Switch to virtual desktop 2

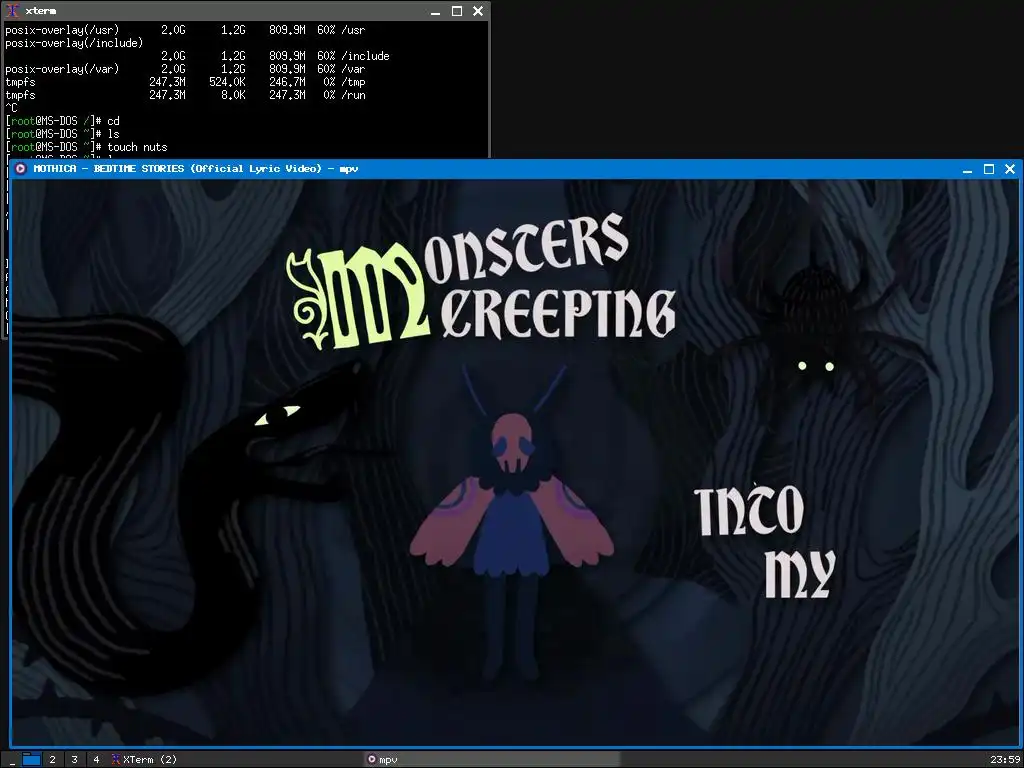52,760
